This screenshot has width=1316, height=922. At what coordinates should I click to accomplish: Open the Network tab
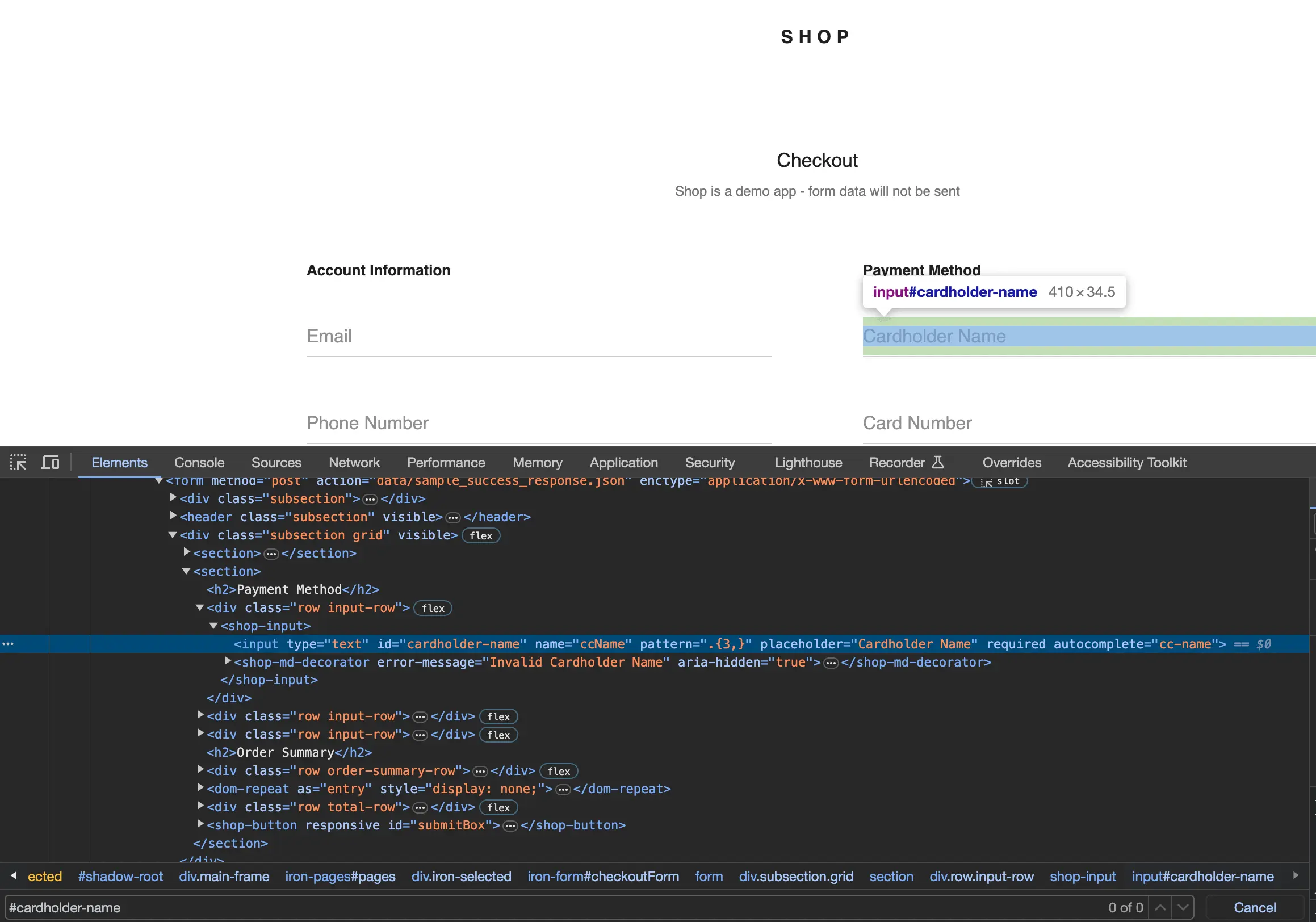354,463
